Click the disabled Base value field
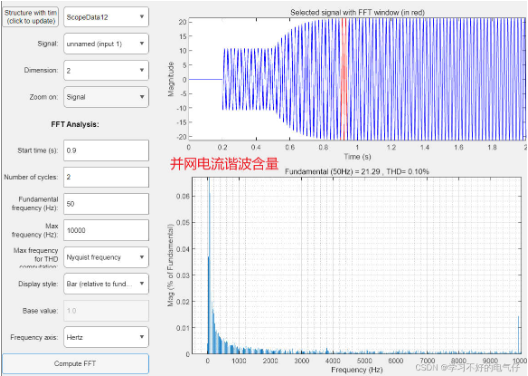528x376 pixels. (106, 310)
